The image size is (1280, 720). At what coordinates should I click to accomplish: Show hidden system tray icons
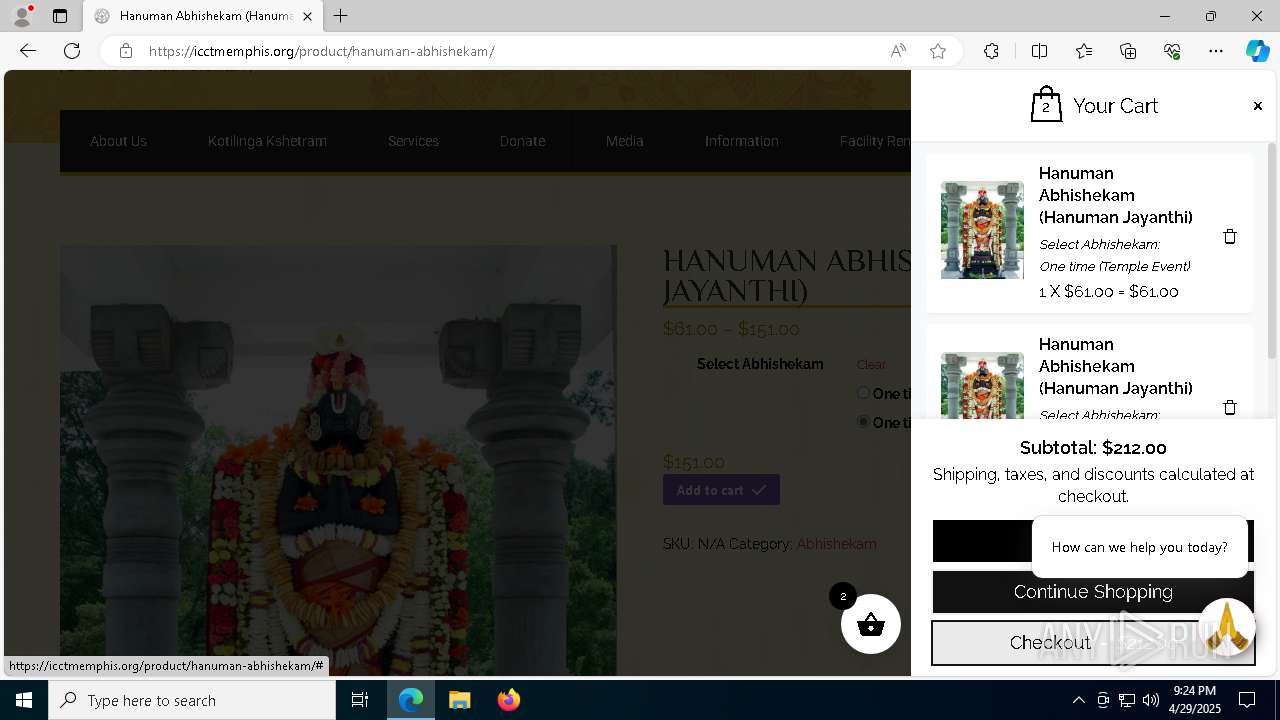(1078, 700)
